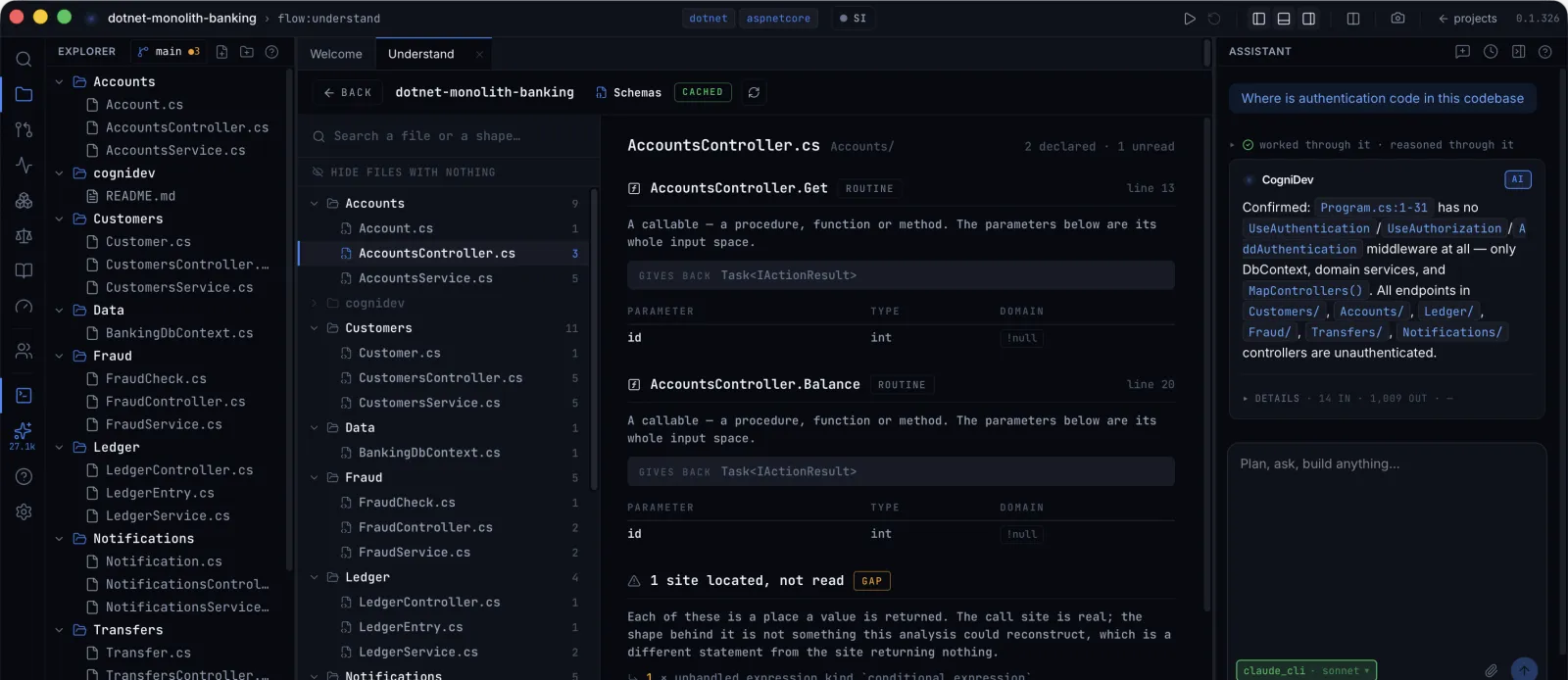Toggle the left sidebar panel layout
The height and width of the screenshot is (680, 1568).
[x=1259, y=19]
